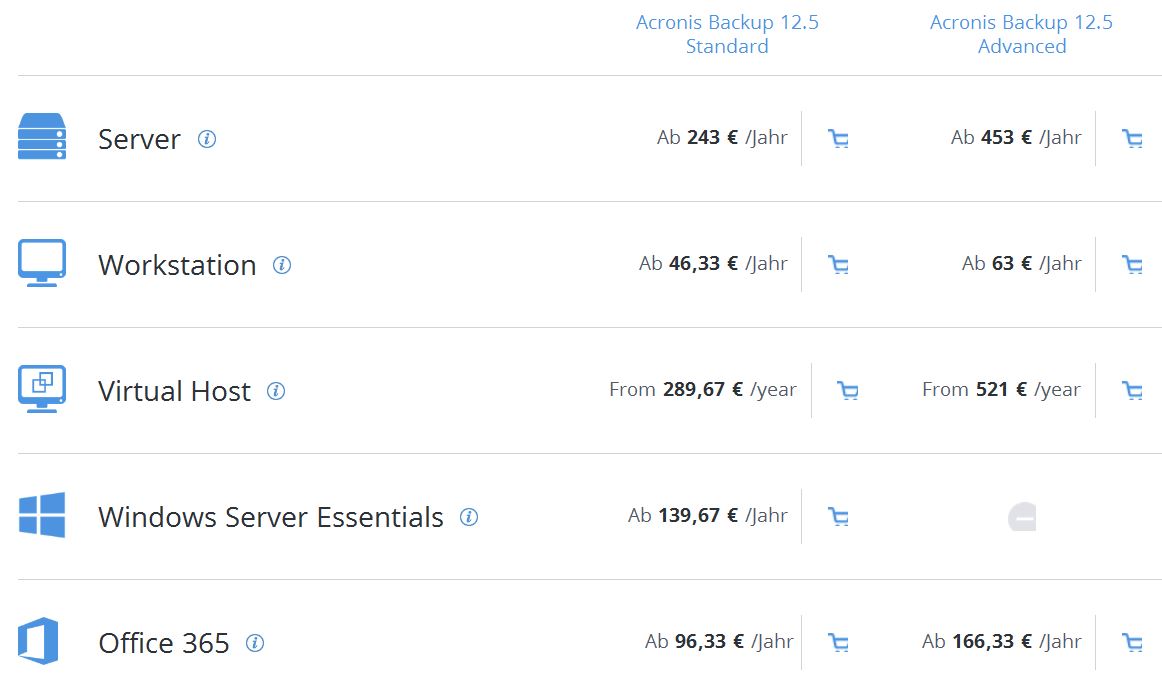This screenshot has height=673, width=1162.
Task: Open the Acronis Backup 12.5 Standard link
Action: (727, 34)
